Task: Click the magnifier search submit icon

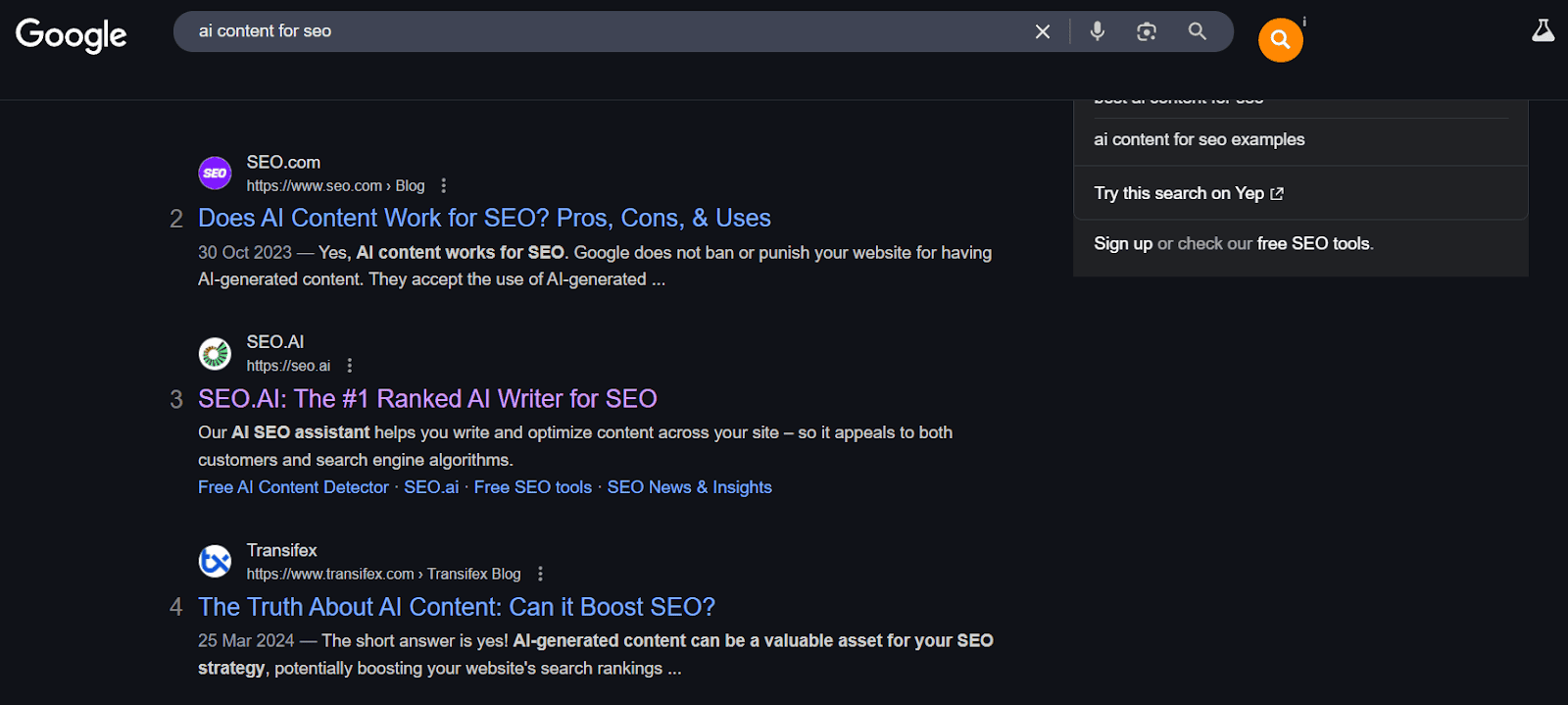Action: pyautogui.click(x=1198, y=31)
